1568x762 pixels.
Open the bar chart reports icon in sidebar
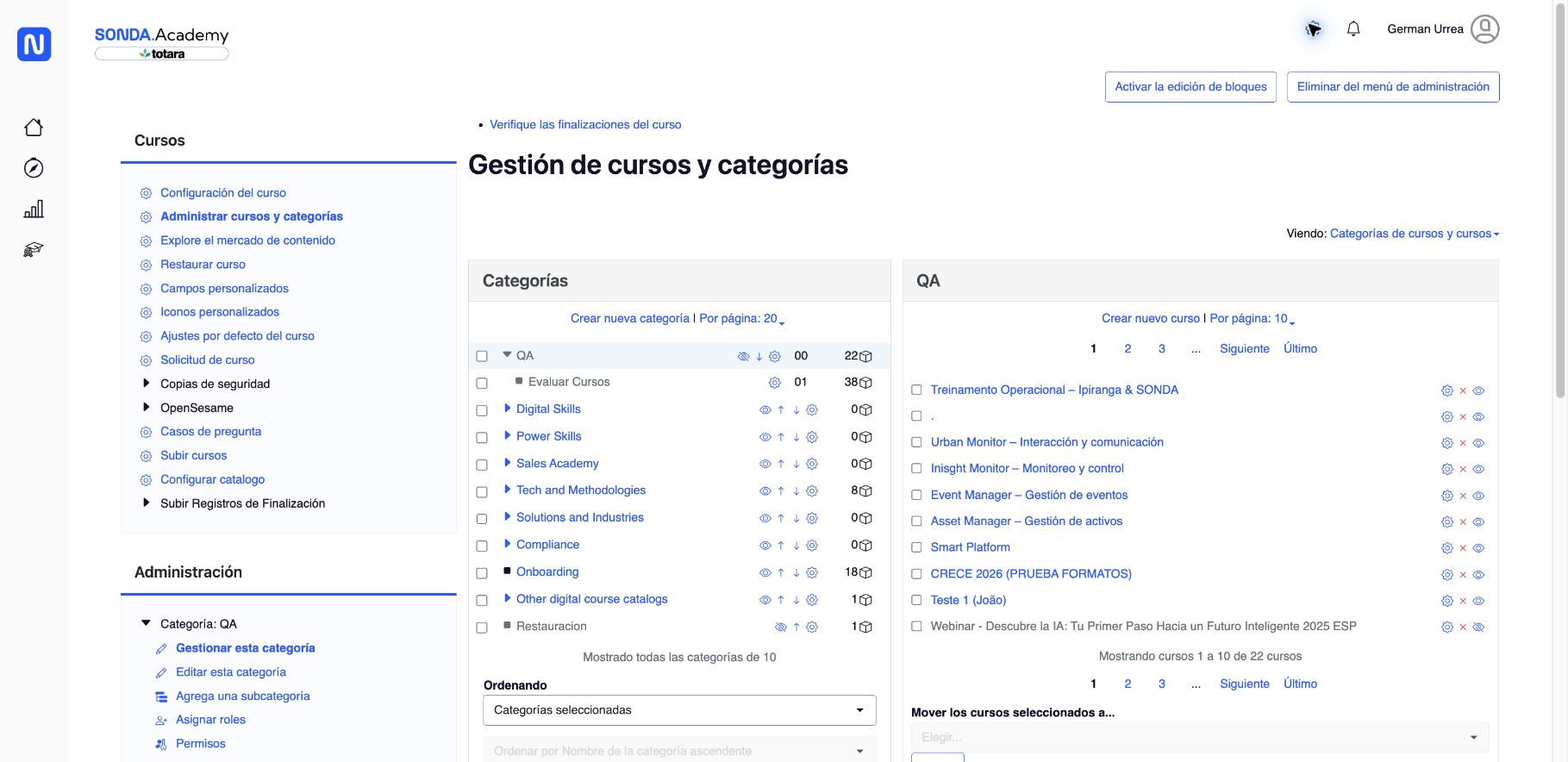click(x=34, y=209)
